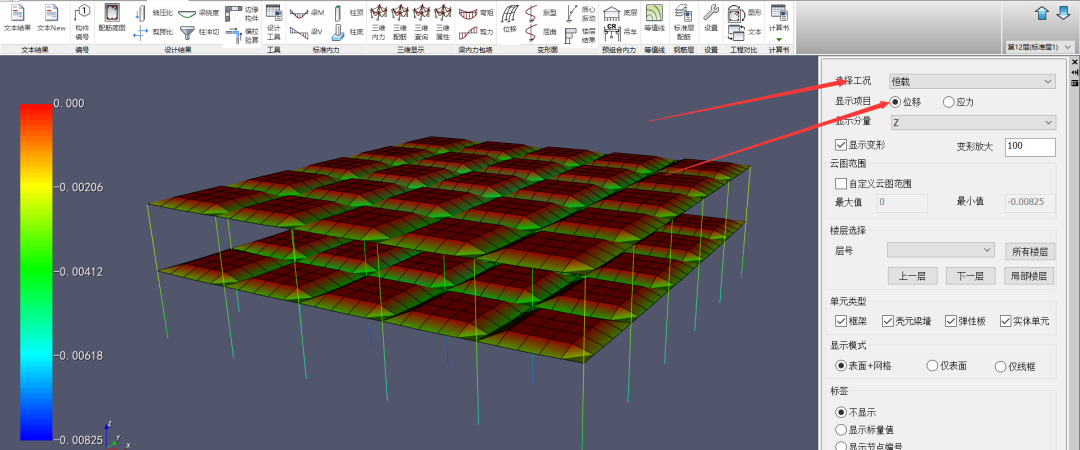Screen dimensions: 1080x450
Task: Open 标准层配筋 standard floor reinforcement
Action: (x=683, y=22)
